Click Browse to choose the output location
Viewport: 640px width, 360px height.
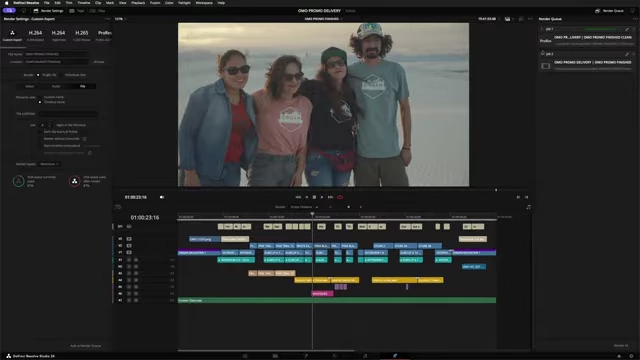[99, 62]
